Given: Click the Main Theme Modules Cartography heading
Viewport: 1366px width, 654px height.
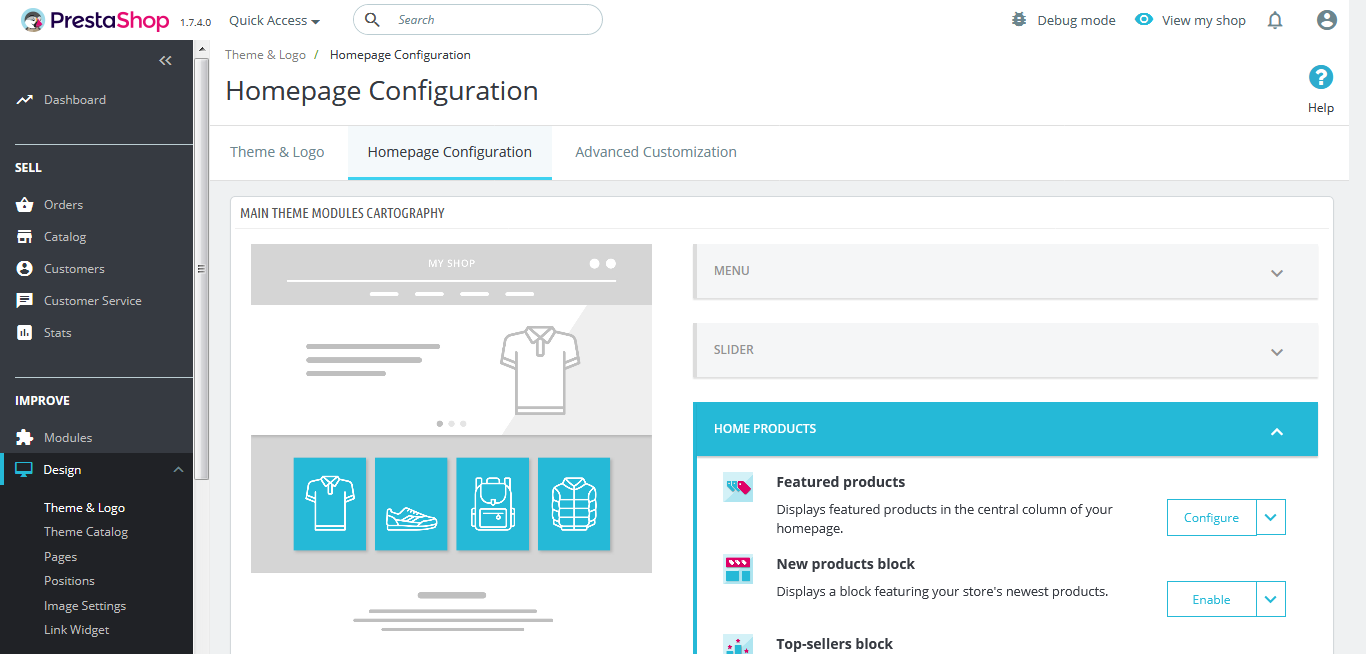Looking at the screenshot, I should (x=343, y=213).
